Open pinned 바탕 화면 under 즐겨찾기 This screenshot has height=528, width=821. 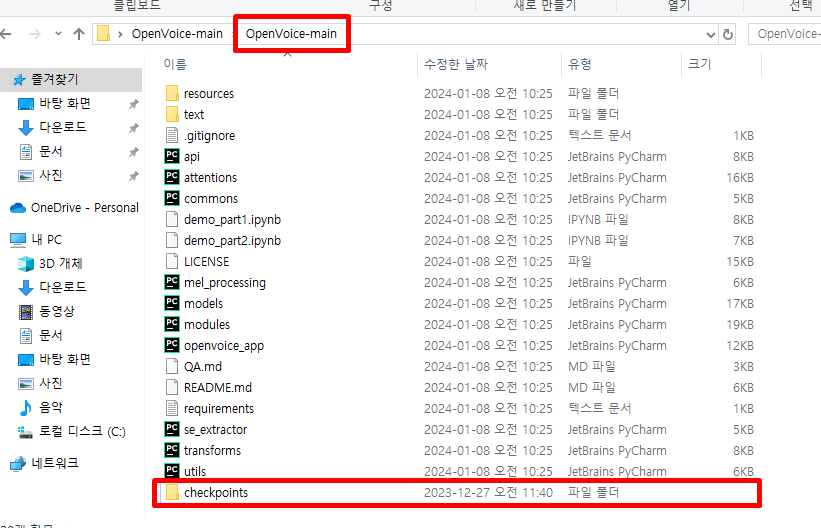tap(65, 103)
